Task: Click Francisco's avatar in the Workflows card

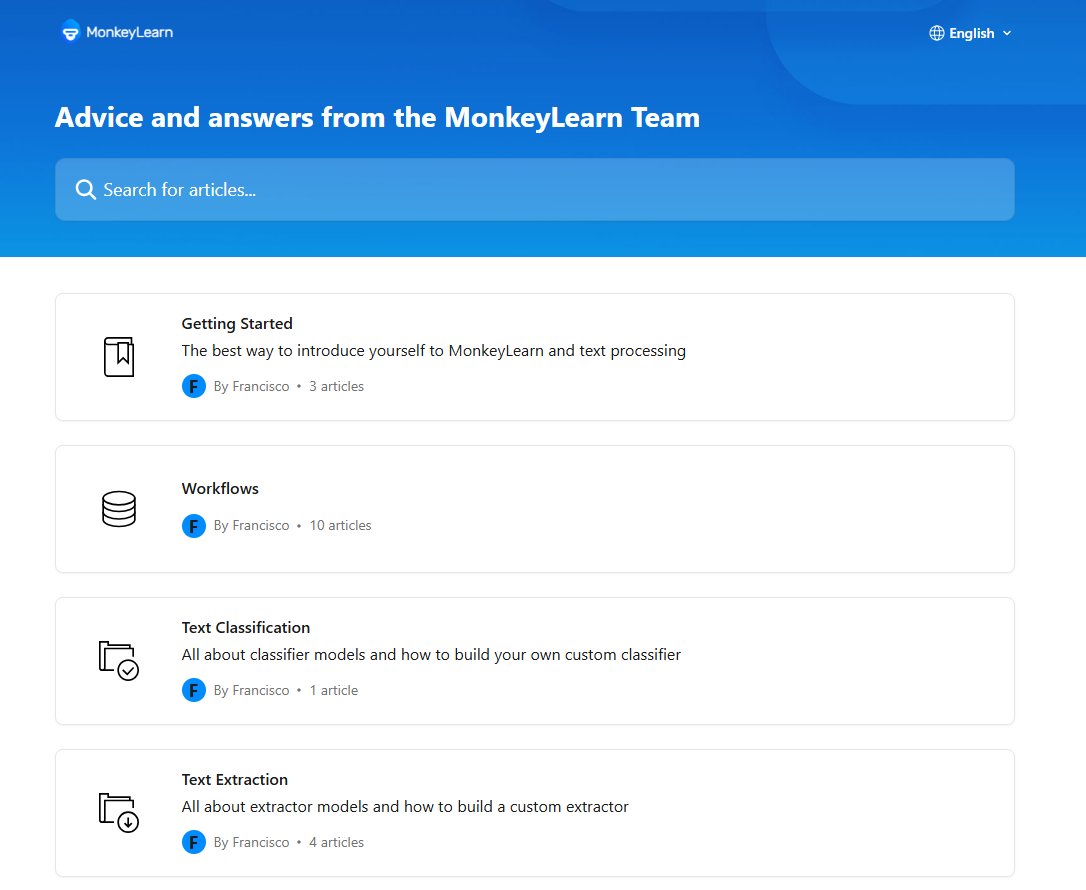Action: 194,525
